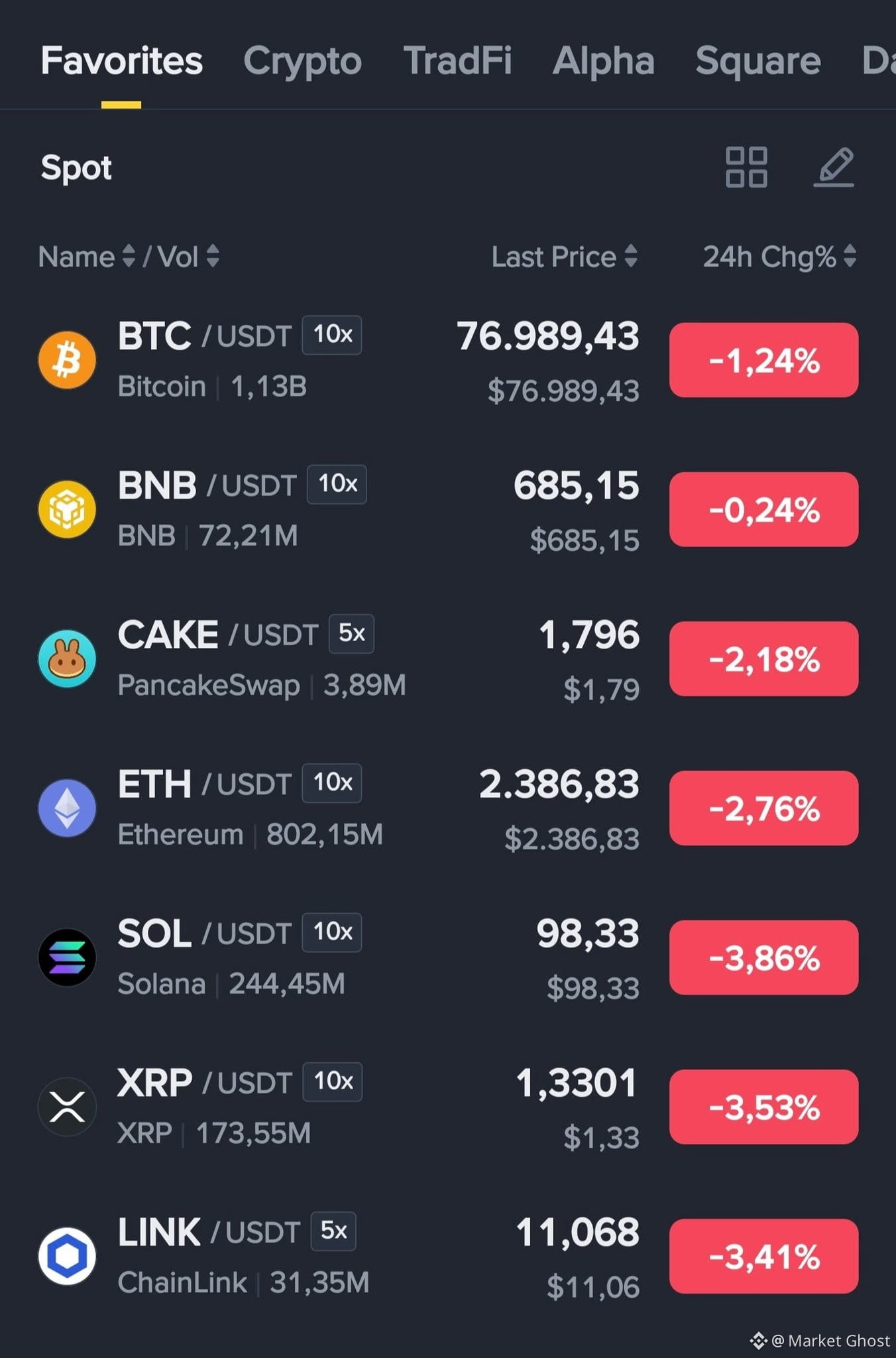Tap the BNB coin logo

[x=67, y=509]
